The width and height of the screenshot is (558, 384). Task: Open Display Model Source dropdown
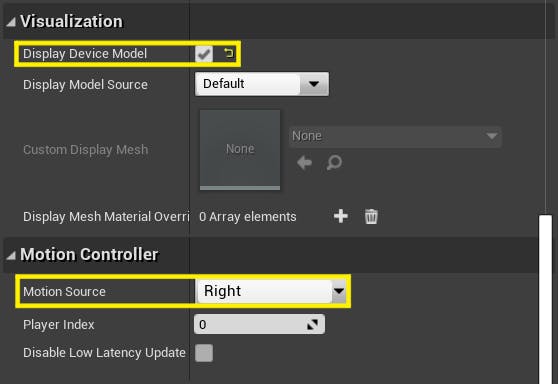coord(262,84)
